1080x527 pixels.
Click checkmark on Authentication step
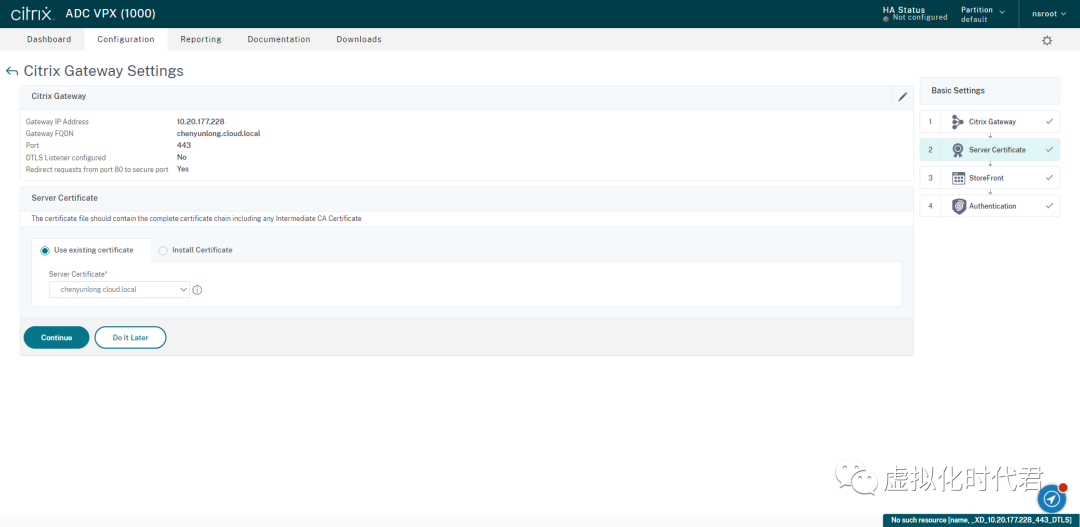[x=1049, y=206]
